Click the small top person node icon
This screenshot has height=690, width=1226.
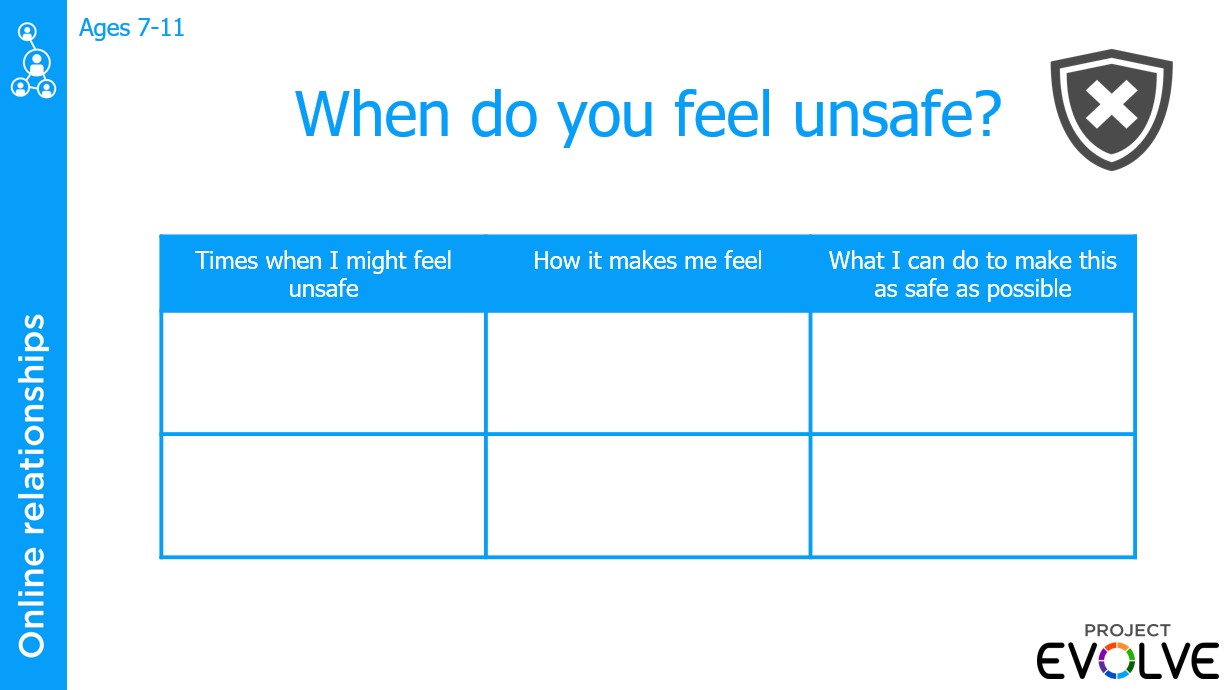[27, 32]
